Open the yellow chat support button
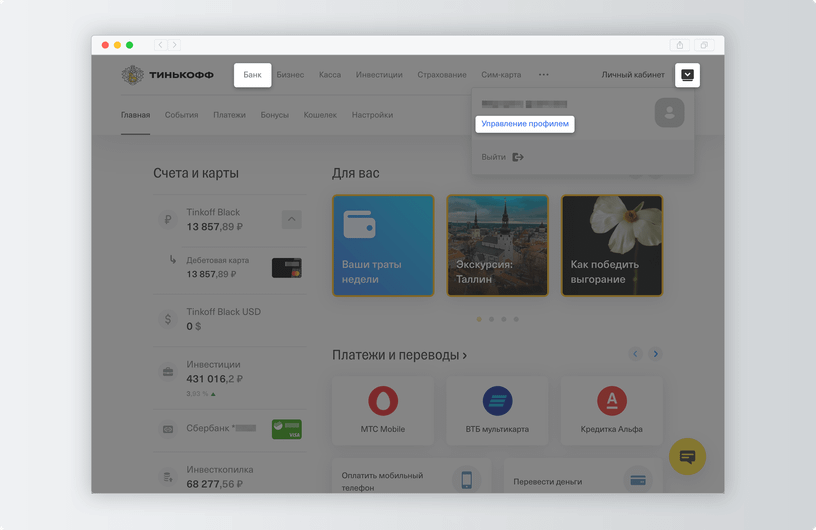The width and height of the screenshot is (816, 530). point(687,457)
